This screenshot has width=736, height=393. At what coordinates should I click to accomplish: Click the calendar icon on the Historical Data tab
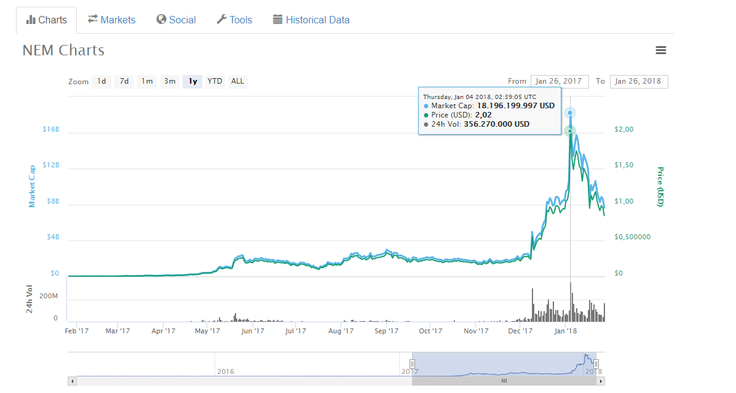(x=278, y=19)
